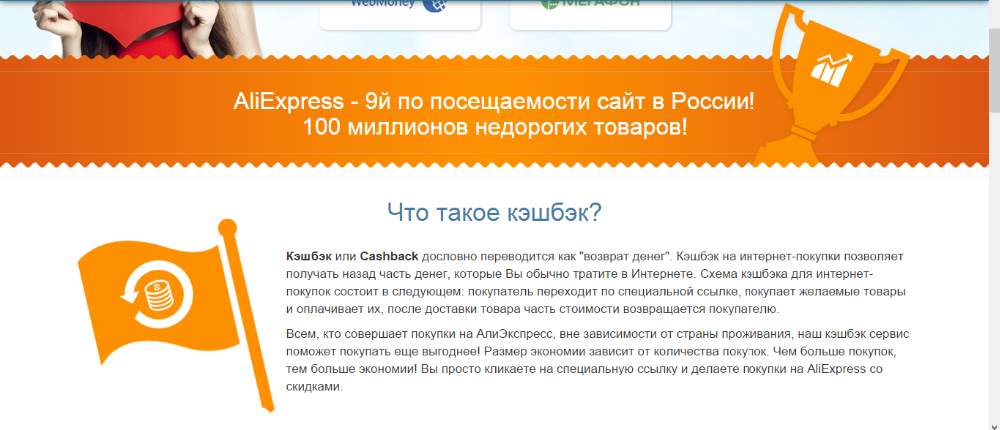The width and height of the screenshot is (1000, 430).
Task: Click the paragraph starting "Всем, кто совершает"
Action: 597,360
